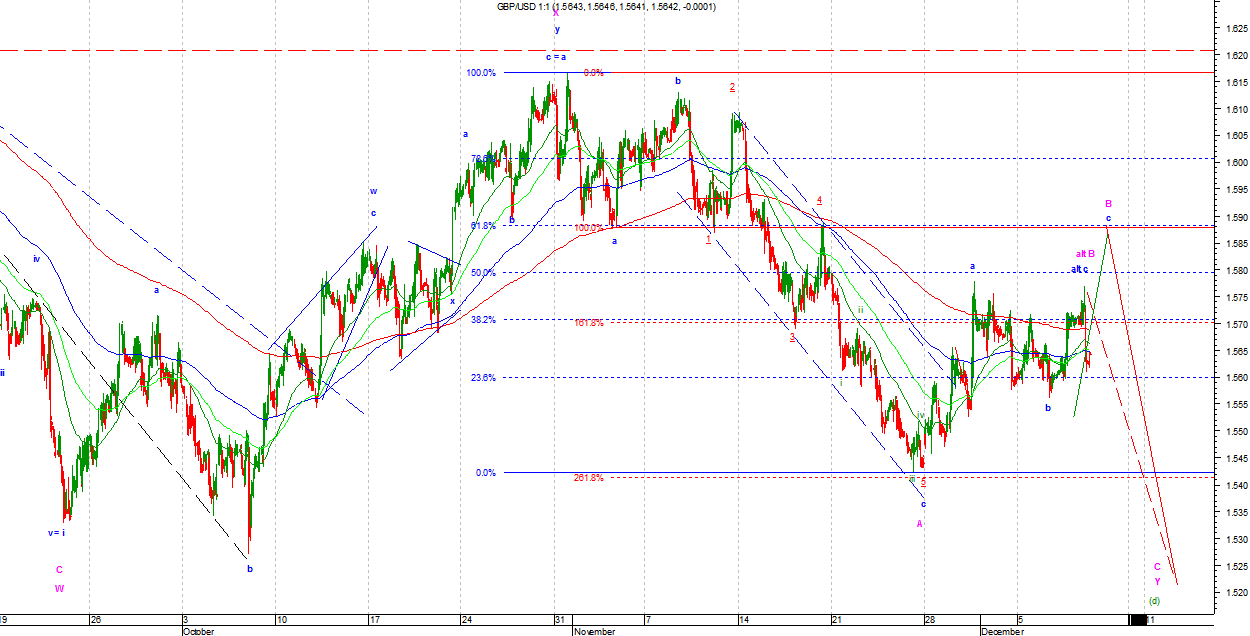Click the black marker block on time axis

click(x=1137, y=620)
